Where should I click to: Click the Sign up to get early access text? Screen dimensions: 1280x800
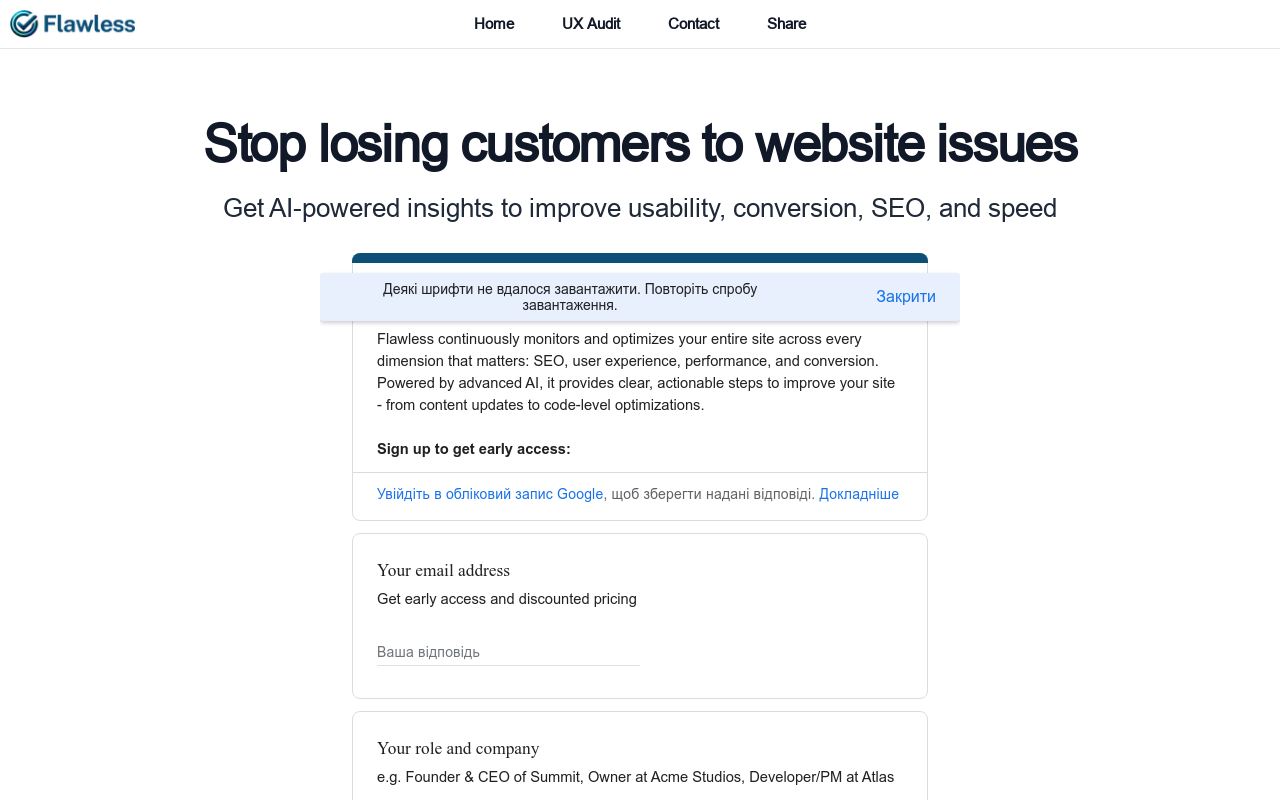[x=474, y=449]
